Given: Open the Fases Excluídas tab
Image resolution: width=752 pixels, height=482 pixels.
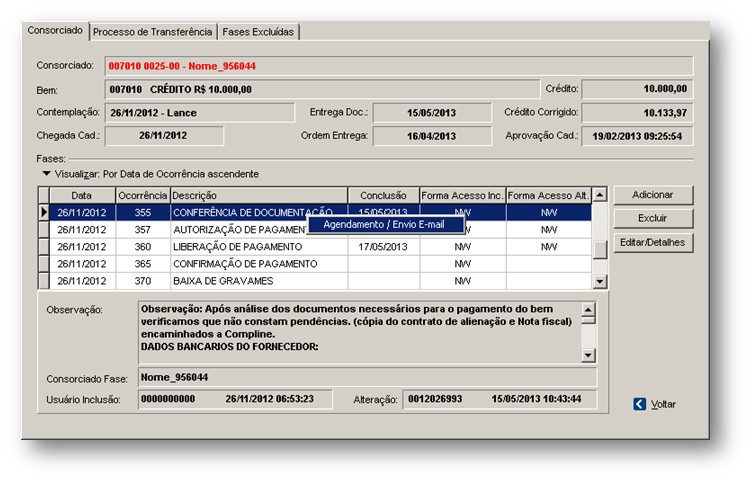Looking at the screenshot, I should pos(258,32).
